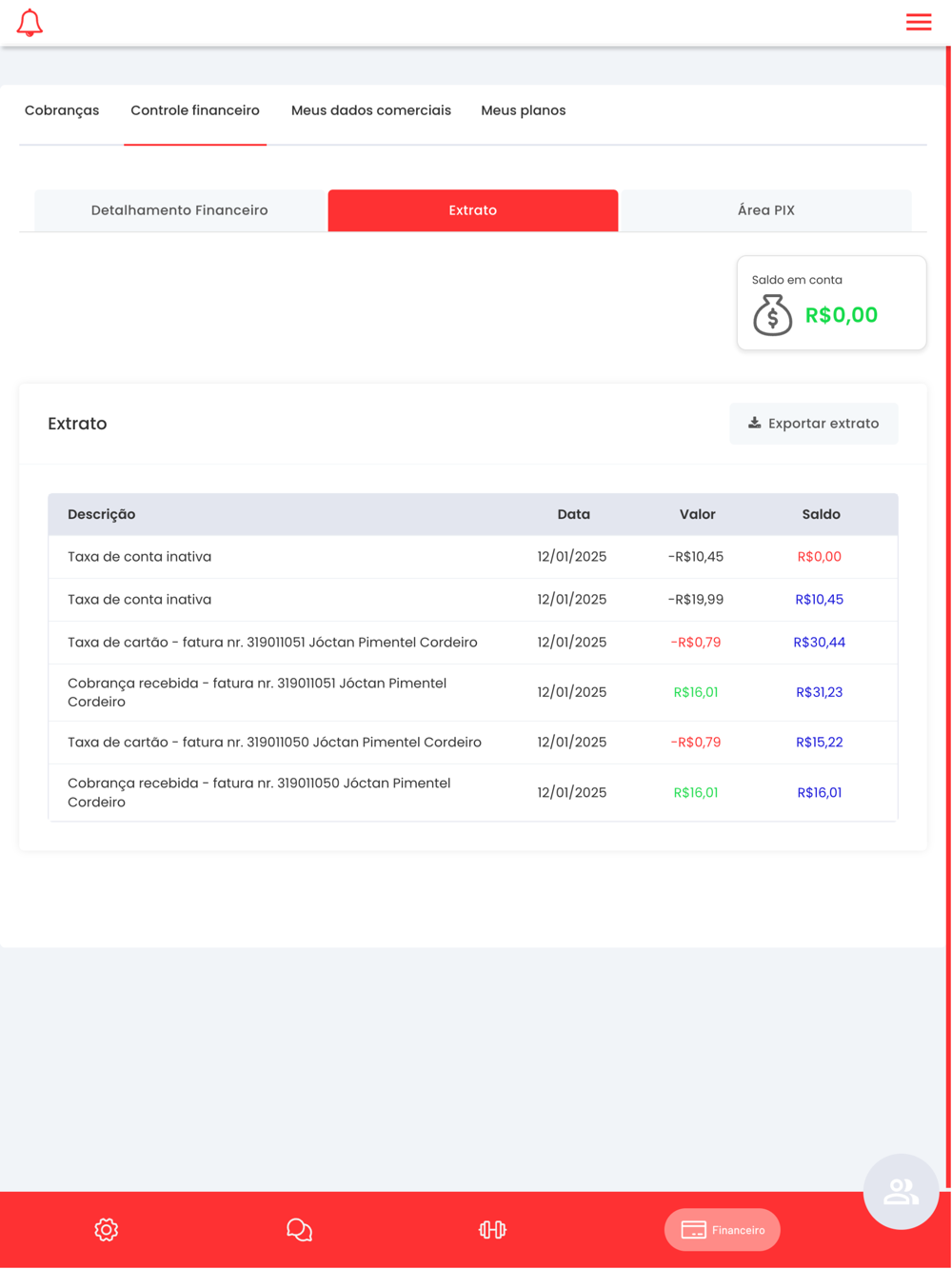This screenshot has width=952, height=1269.
Task: Click Cobrança recebida fatura 319011050 description
Action: point(259,792)
